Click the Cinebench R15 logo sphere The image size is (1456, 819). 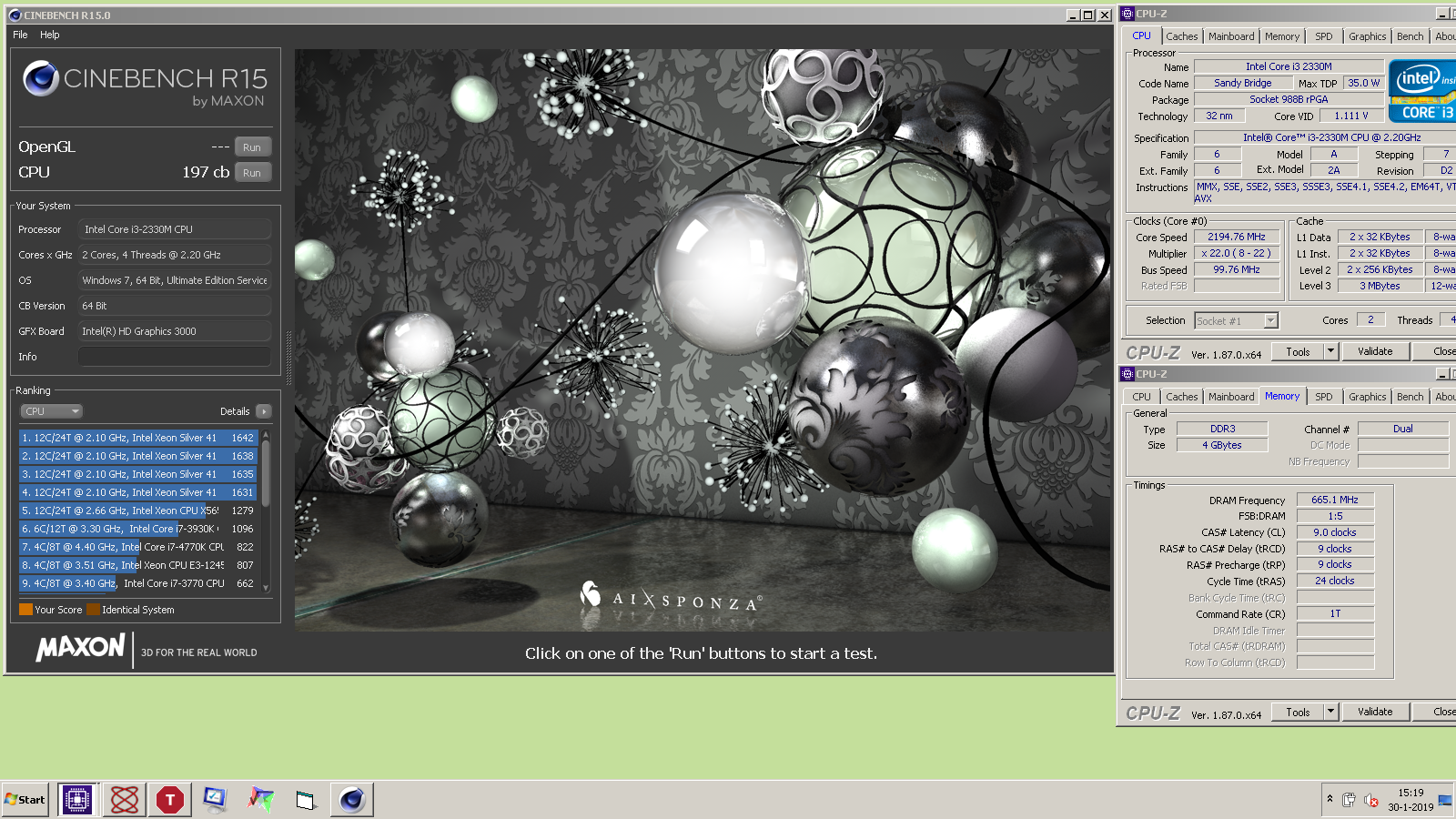point(41,78)
